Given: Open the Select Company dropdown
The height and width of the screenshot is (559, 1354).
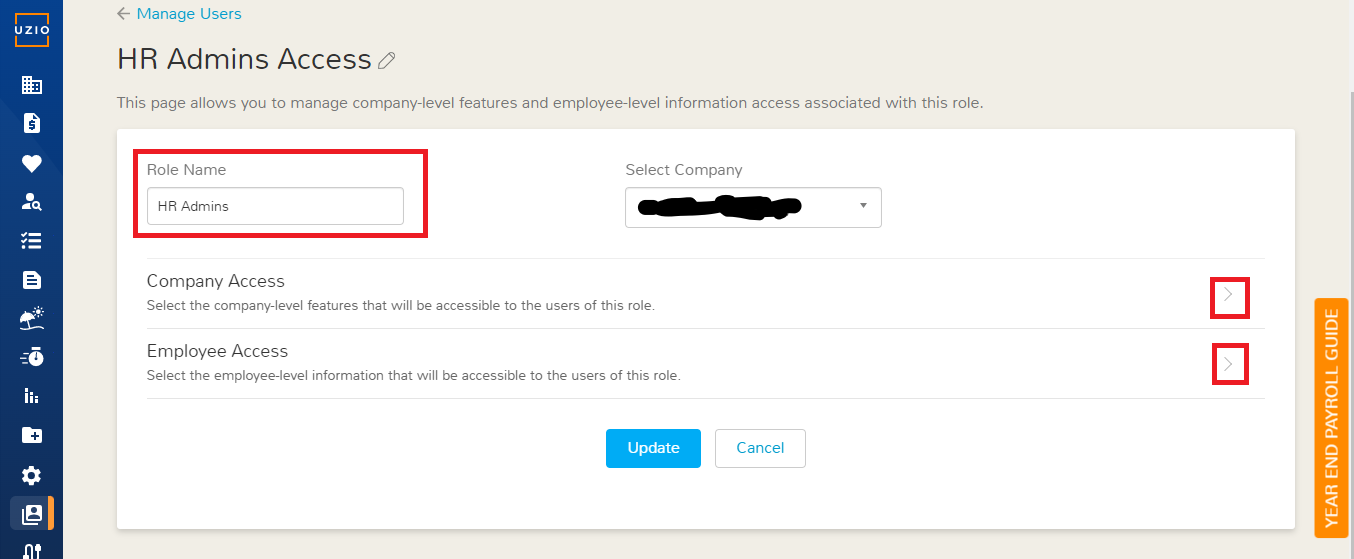Looking at the screenshot, I should pyautogui.click(x=753, y=207).
